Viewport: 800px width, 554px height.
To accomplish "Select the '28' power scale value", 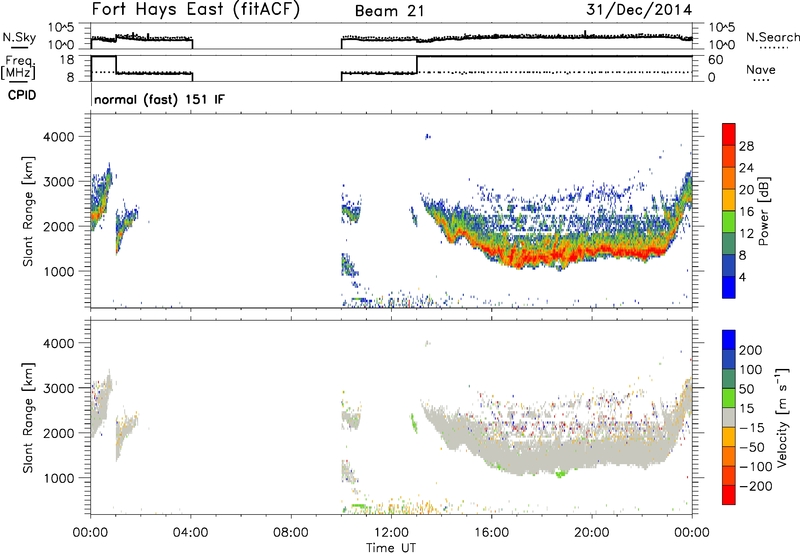I will (x=746, y=146).
